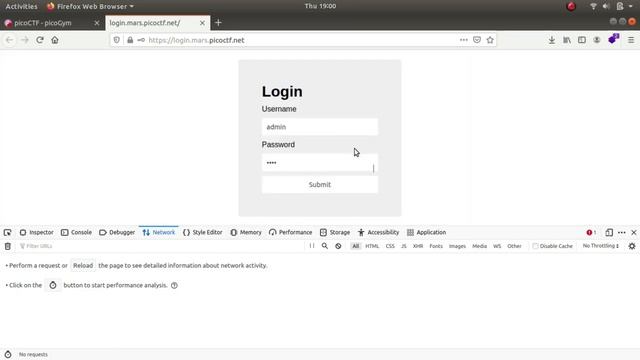This screenshot has height=360, width=640.
Task: Click the back navigation arrow
Action: [9, 40]
